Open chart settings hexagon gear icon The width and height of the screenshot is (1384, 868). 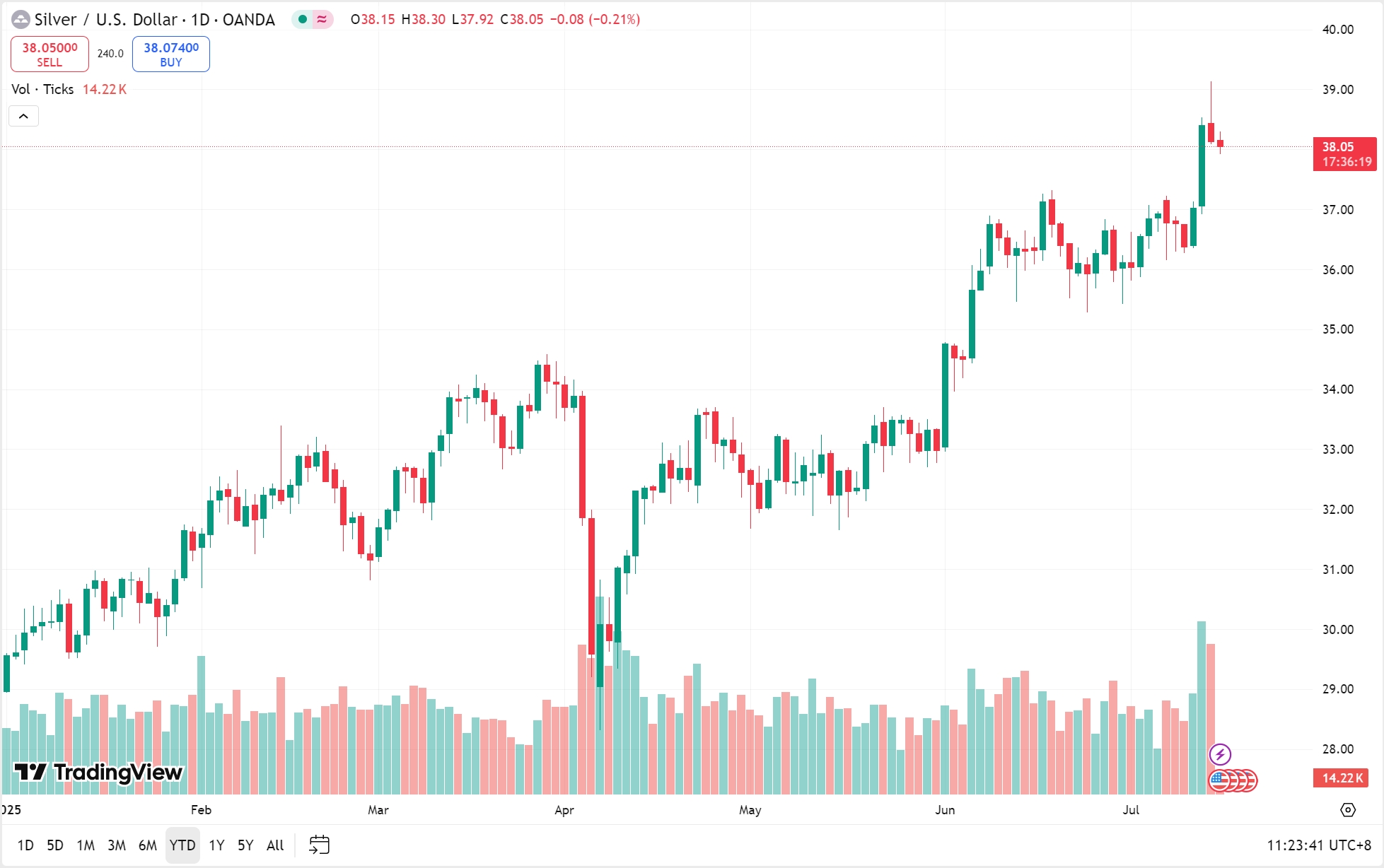(x=1348, y=809)
